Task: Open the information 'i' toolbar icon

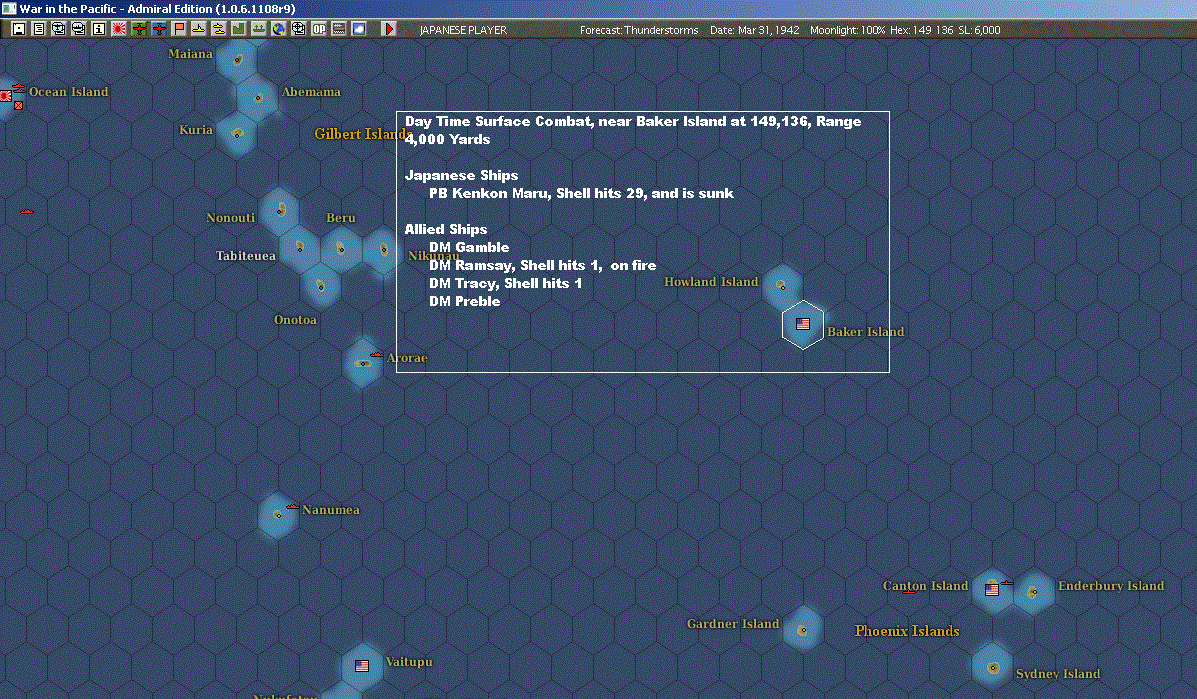Action: 98,29
